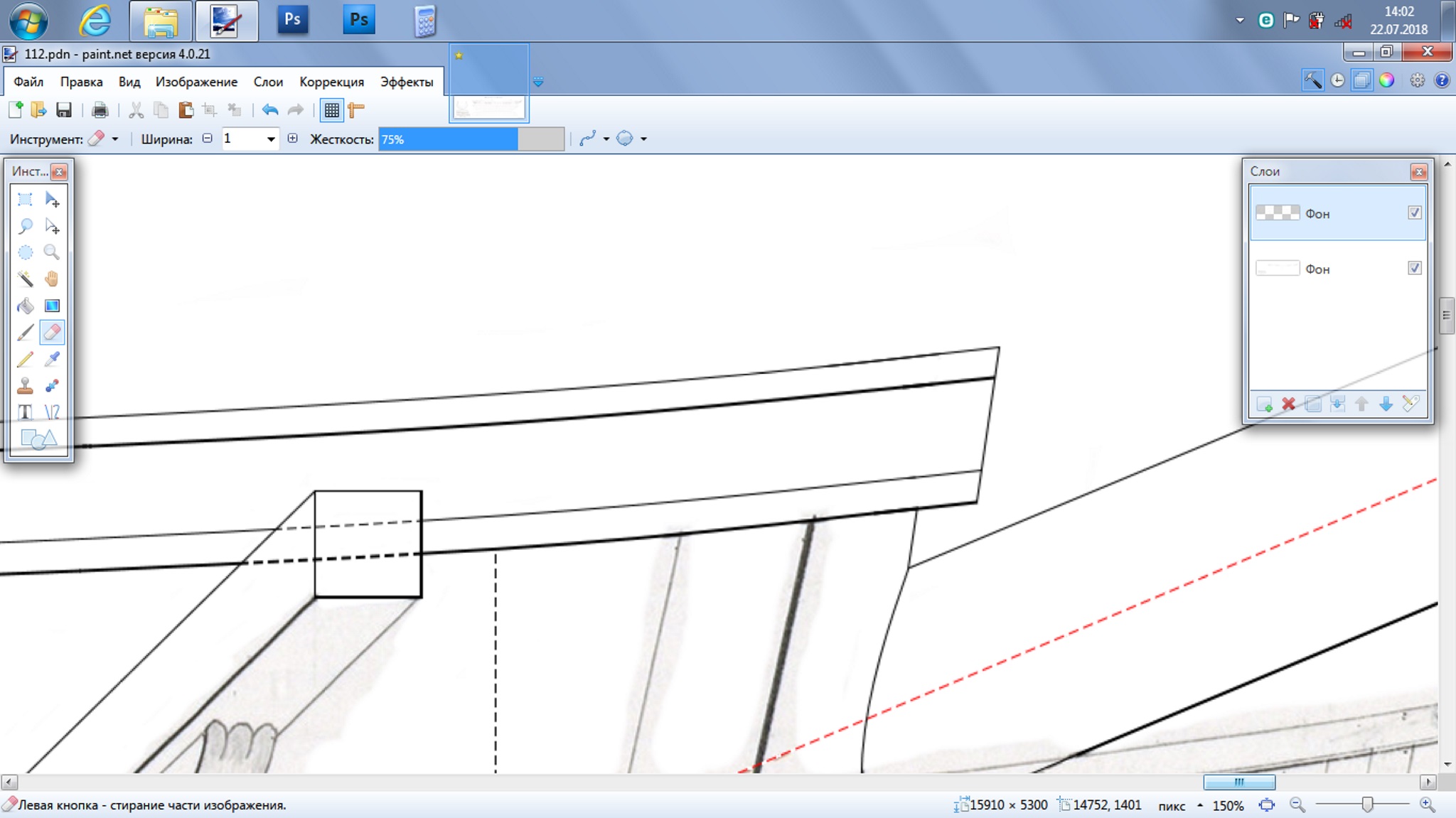1456x818 pixels.
Task: Select the Recolor tool
Action: 52,385
